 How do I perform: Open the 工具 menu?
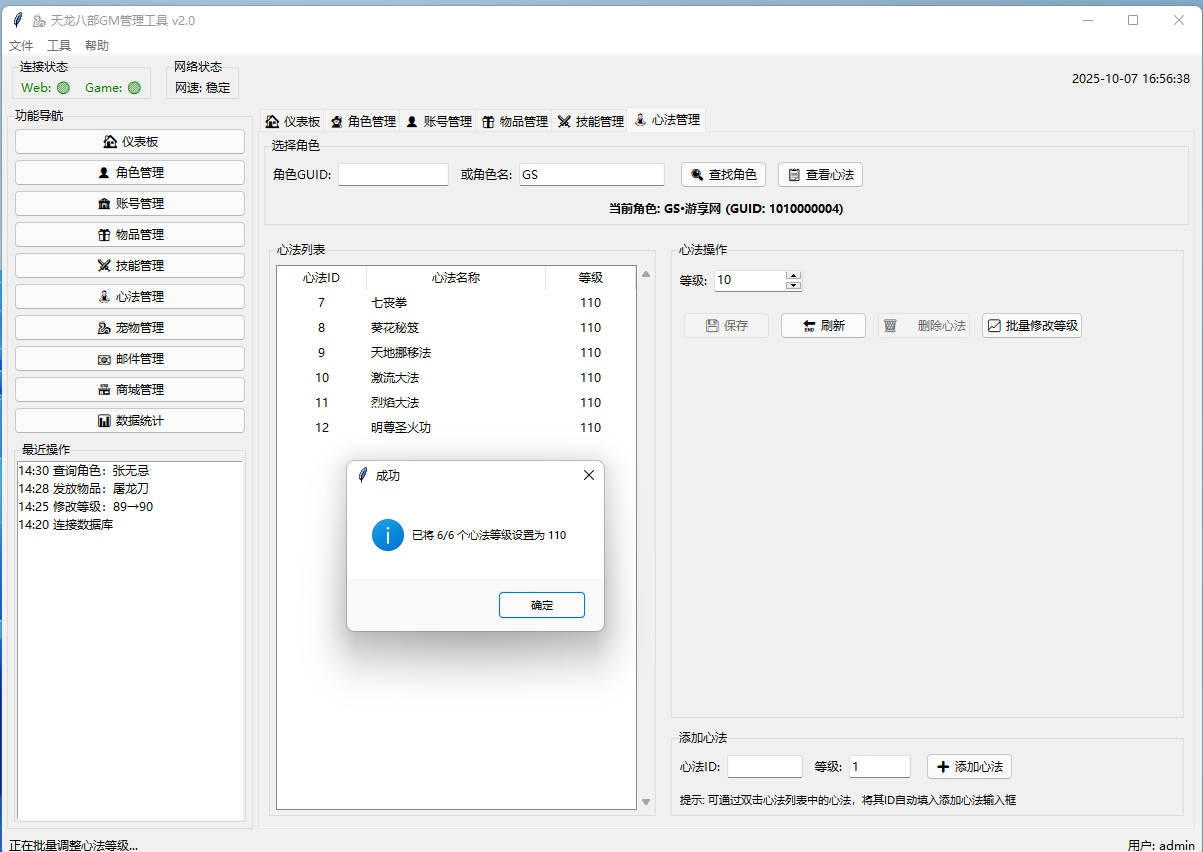[59, 45]
